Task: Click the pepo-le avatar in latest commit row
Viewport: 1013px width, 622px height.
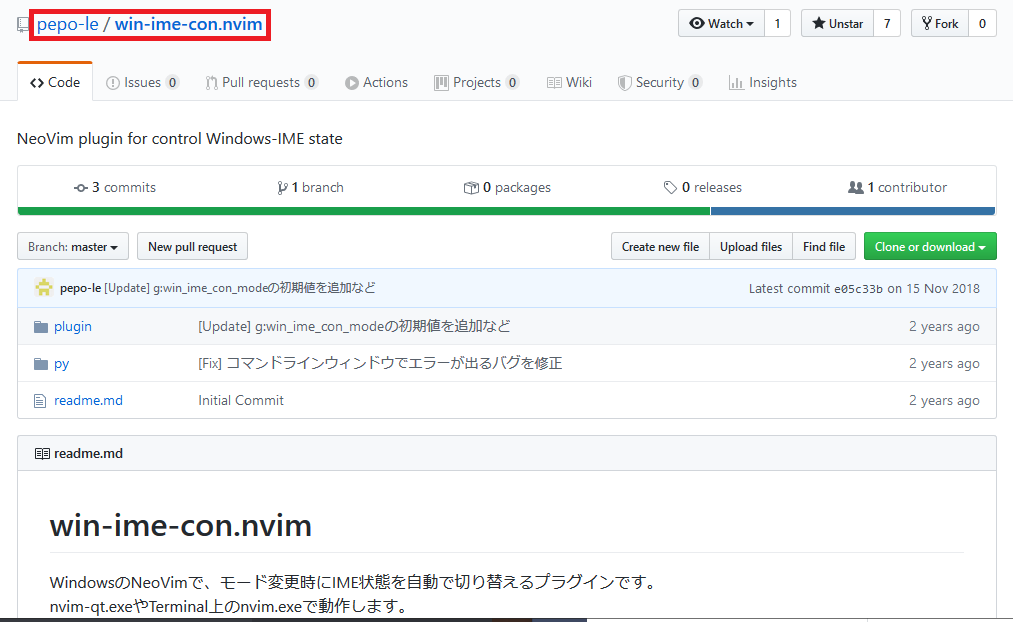Action: [44, 287]
